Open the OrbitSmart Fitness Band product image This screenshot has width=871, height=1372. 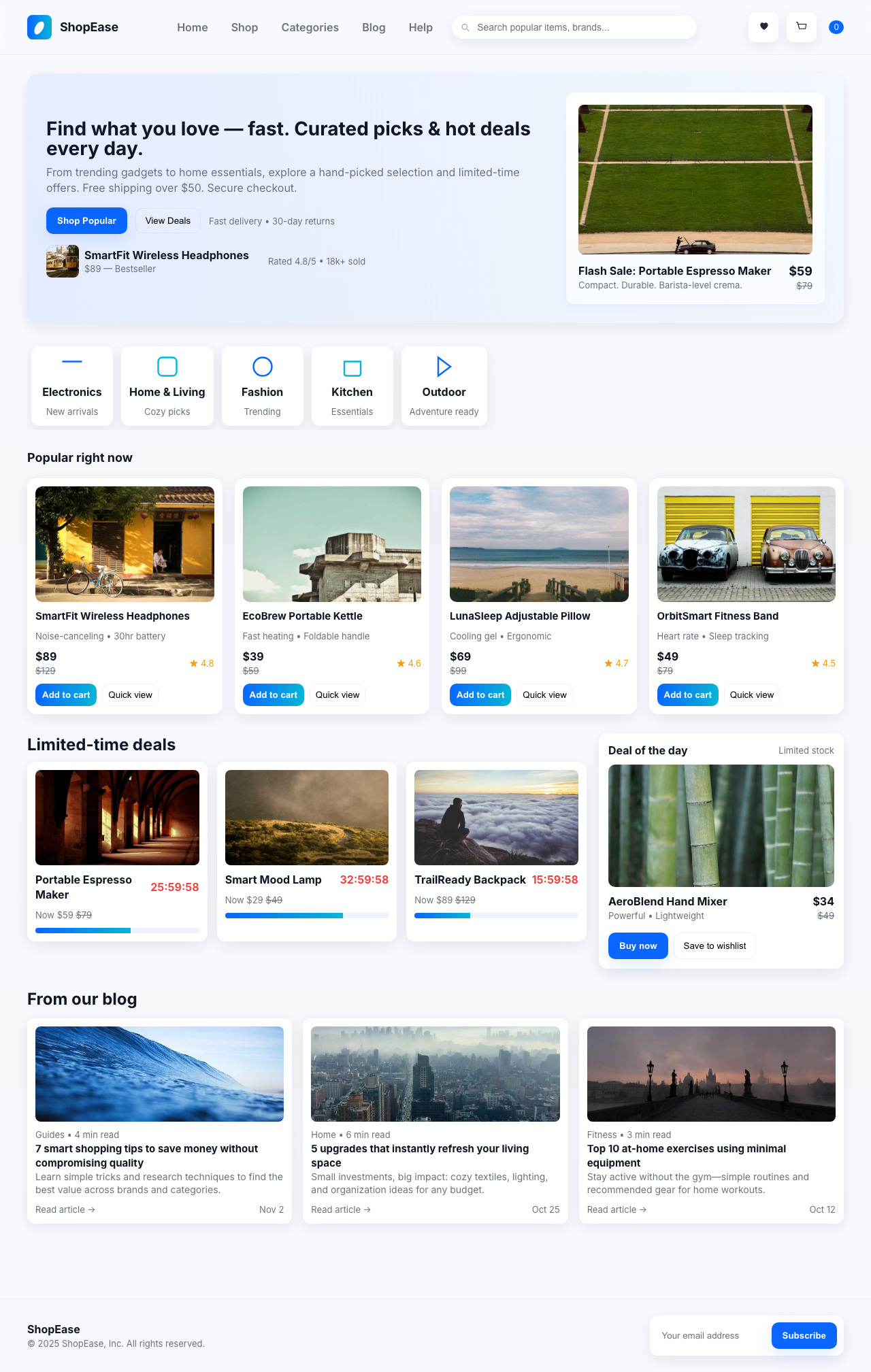(746, 544)
